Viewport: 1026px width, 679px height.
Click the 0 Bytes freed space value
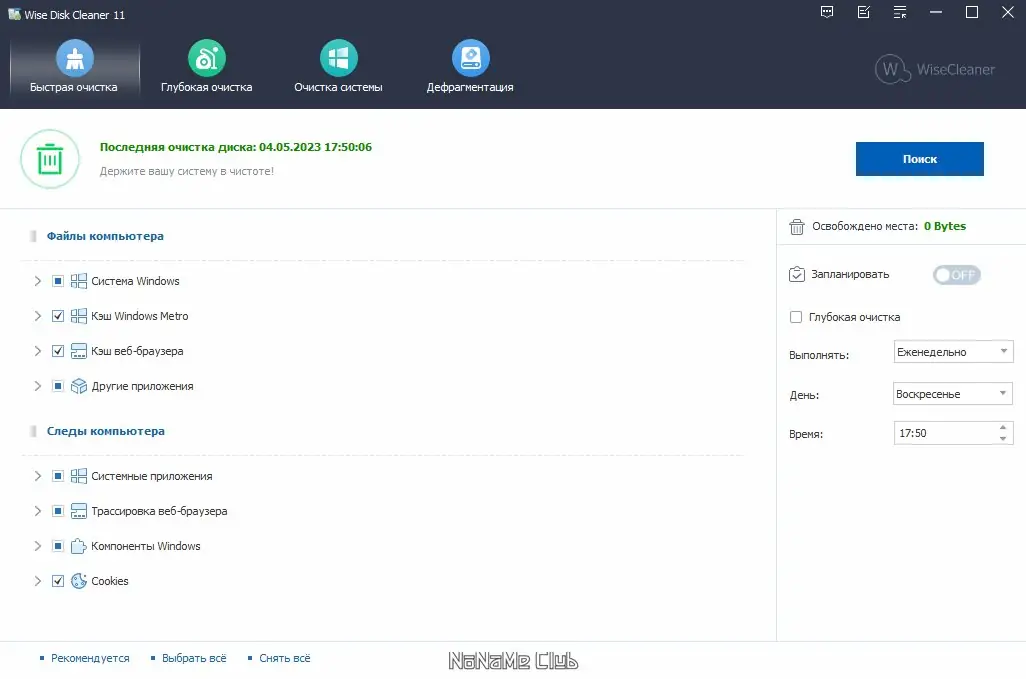(945, 226)
